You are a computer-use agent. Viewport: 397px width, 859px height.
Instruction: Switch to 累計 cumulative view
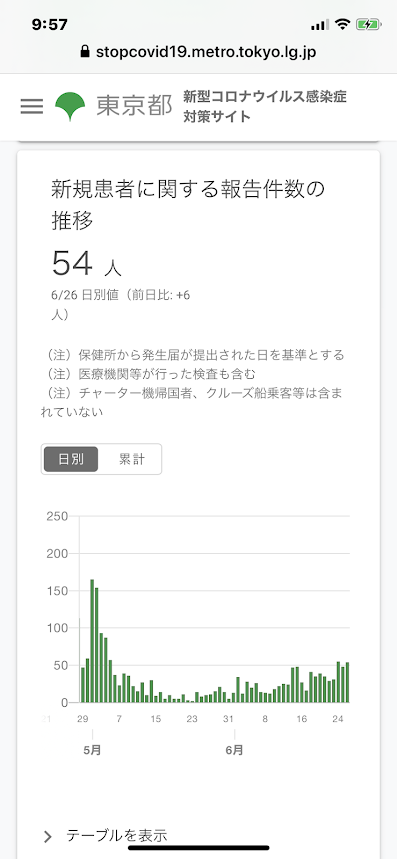[x=131, y=459]
